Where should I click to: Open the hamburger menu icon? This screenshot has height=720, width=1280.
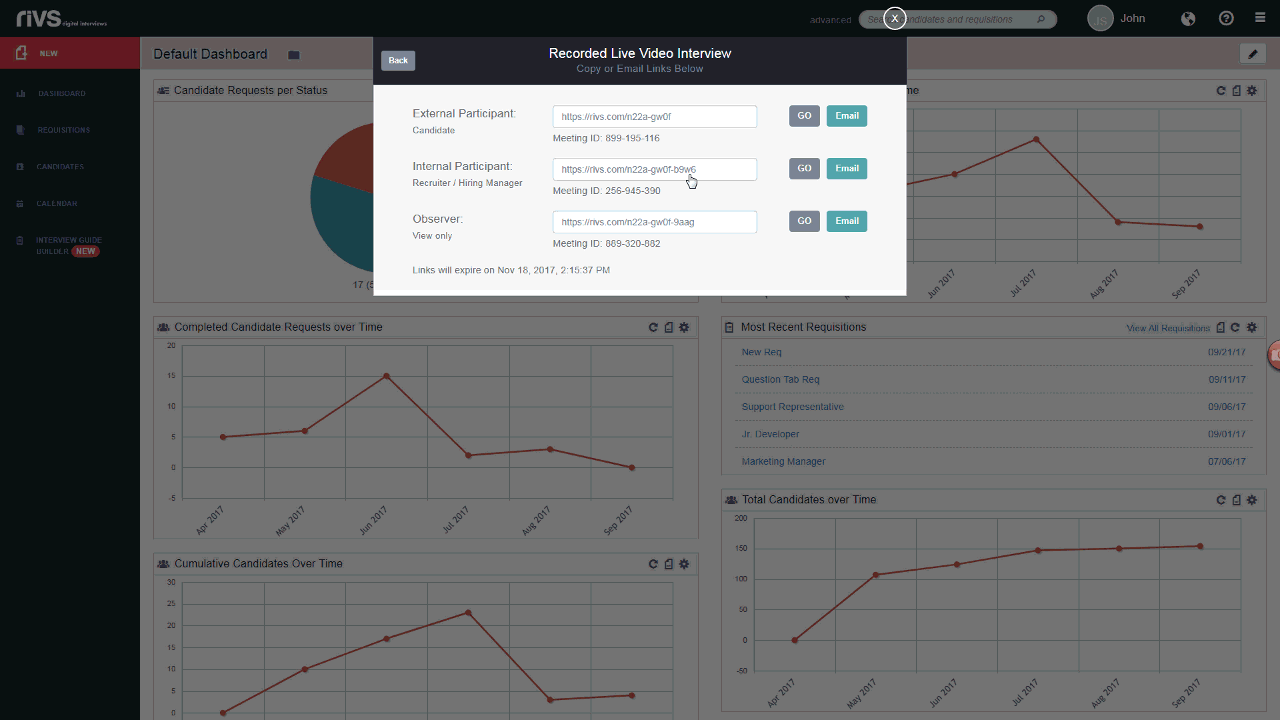[1260, 18]
